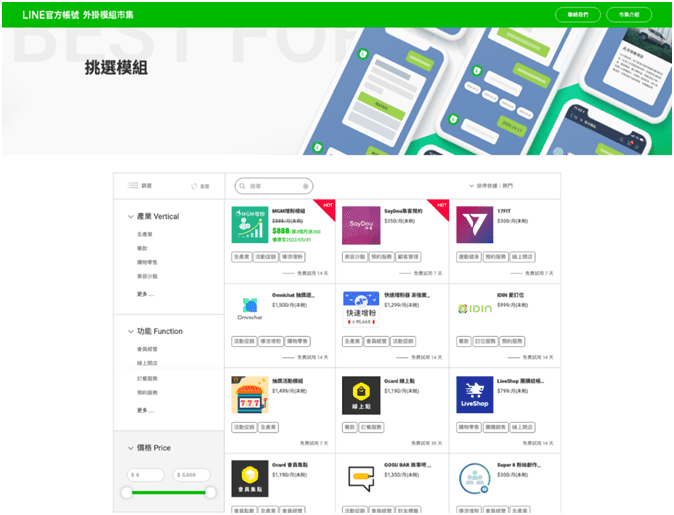Expand more Vertical options via 更多
Viewport: 674px width, 515px height.
coord(145,294)
